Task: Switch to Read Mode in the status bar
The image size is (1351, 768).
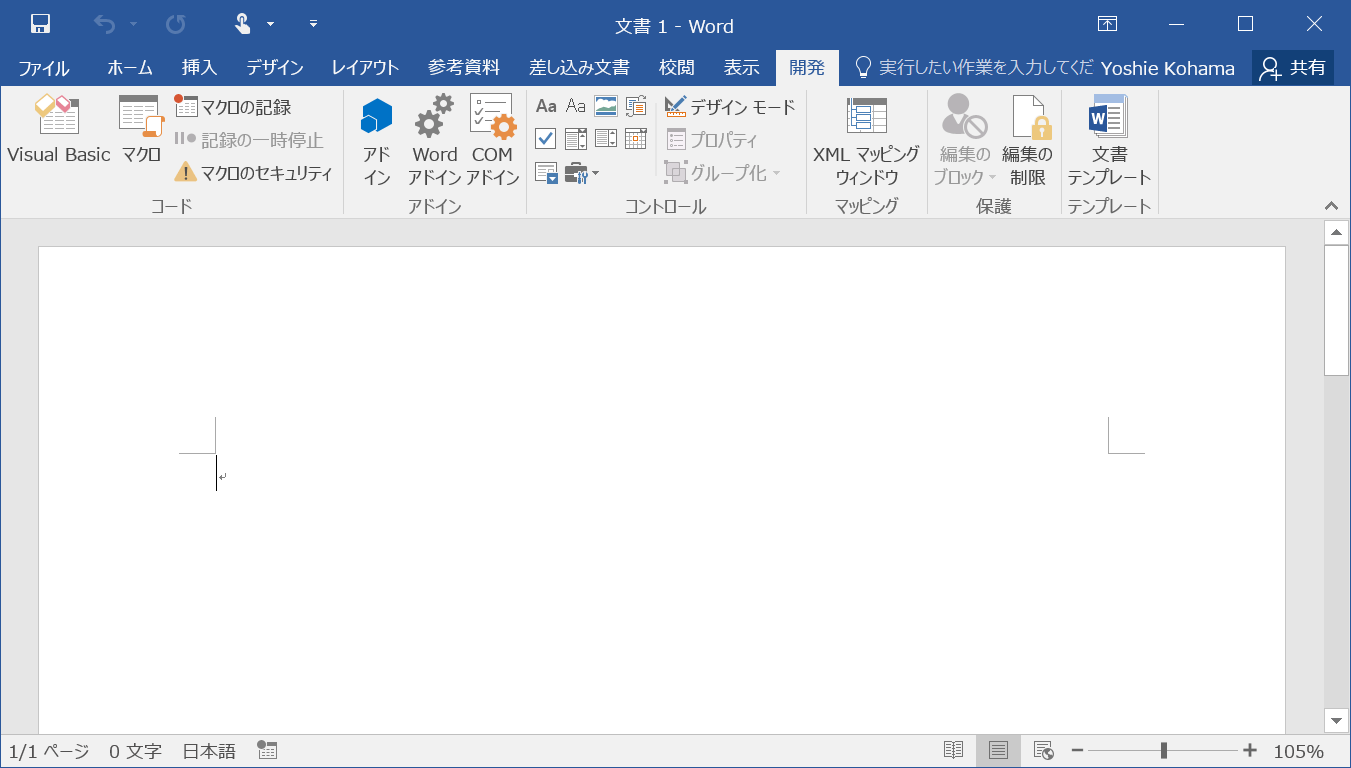Action: pyautogui.click(x=953, y=749)
